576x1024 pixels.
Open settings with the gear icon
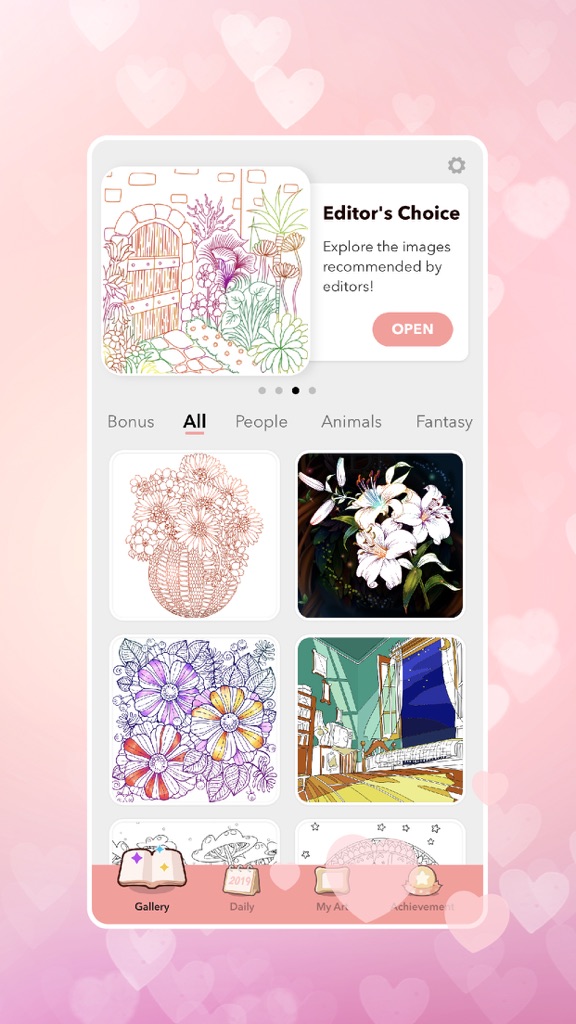(x=456, y=165)
